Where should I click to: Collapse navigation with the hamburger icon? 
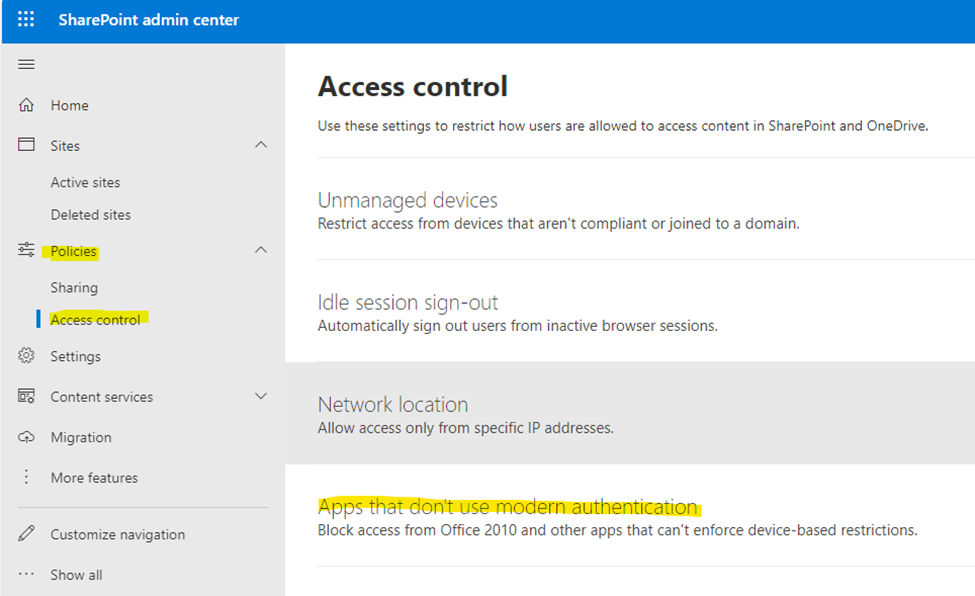27,65
